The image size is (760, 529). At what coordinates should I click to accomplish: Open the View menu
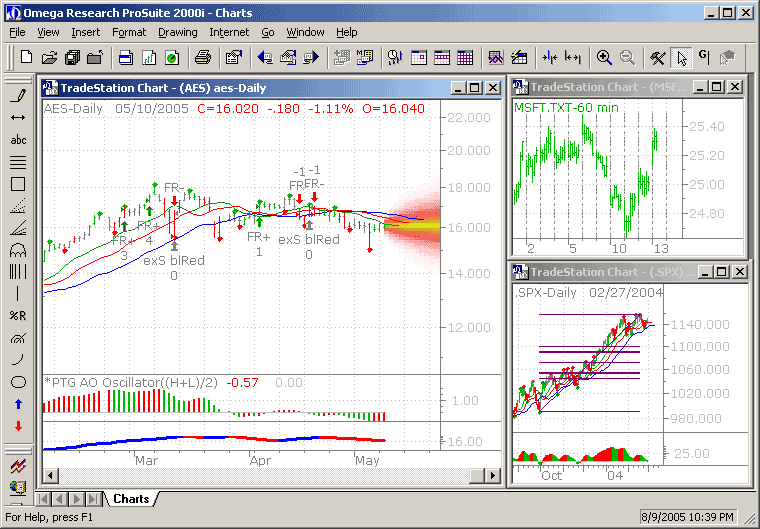(48, 32)
